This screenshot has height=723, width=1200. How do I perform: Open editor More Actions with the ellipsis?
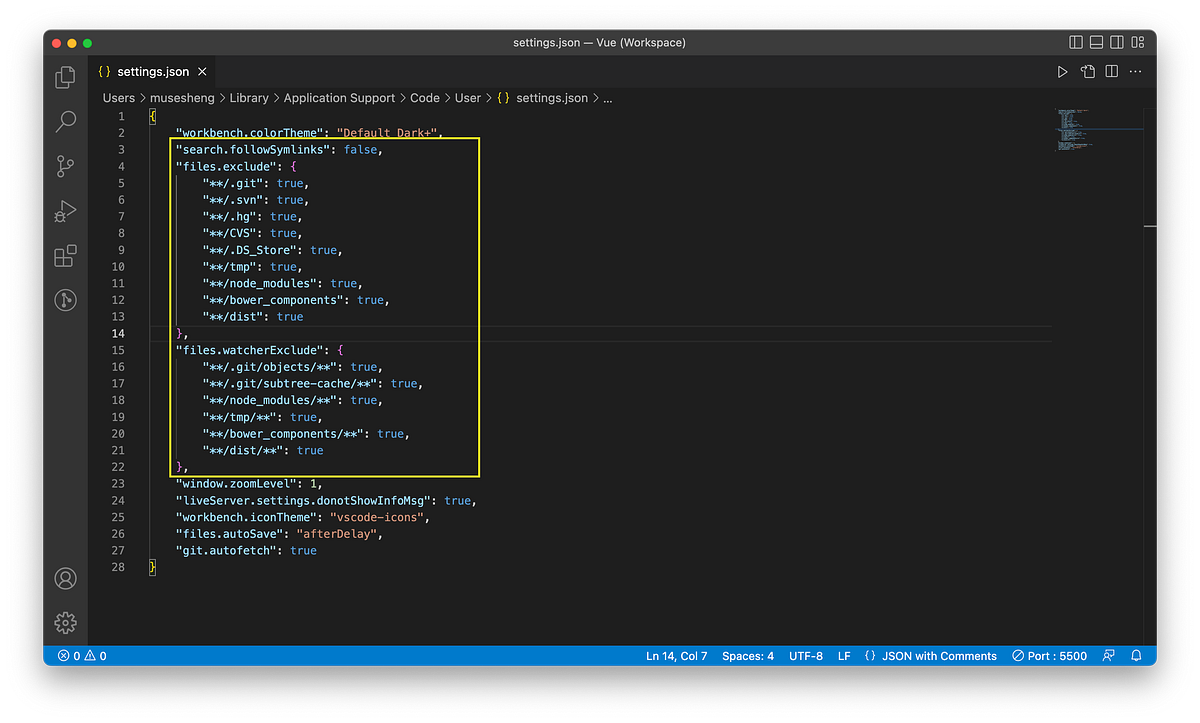pyautogui.click(x=1135, y=71)
